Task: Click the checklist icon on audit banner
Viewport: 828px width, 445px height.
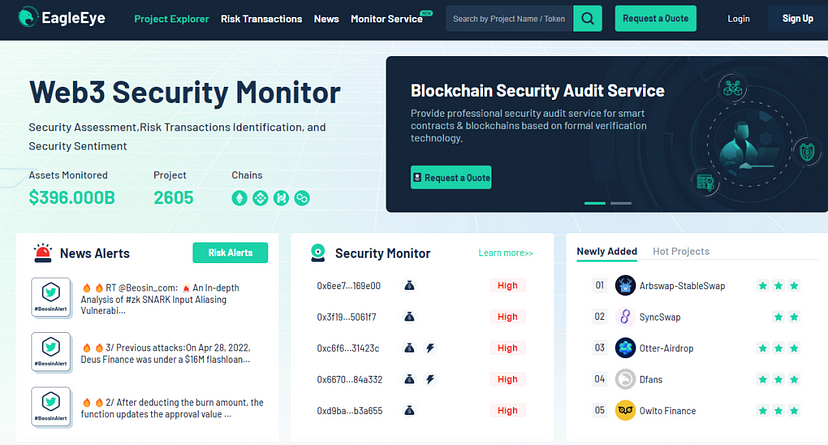Action: 705,183
